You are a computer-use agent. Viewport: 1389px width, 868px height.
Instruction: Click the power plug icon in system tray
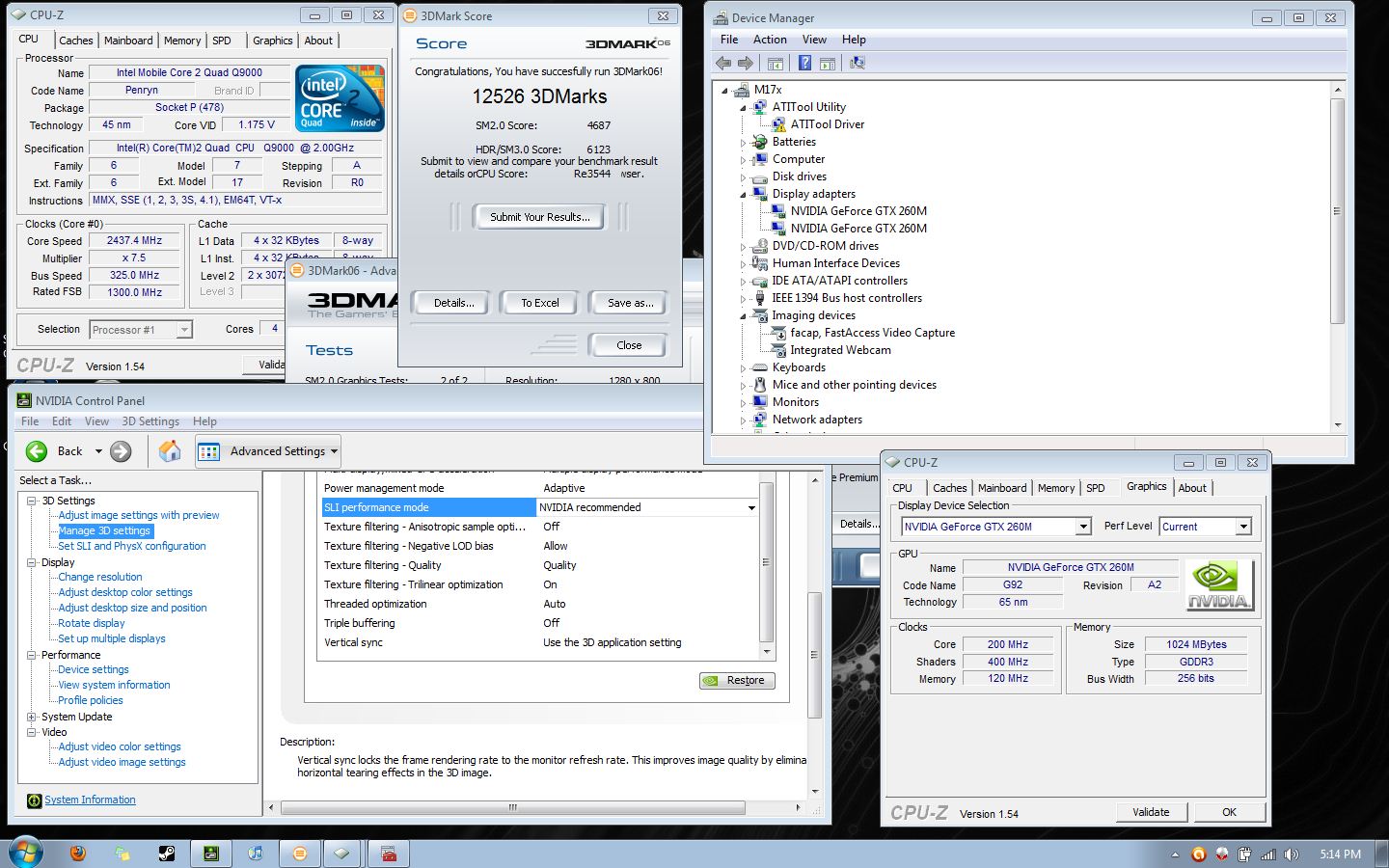[x=1245, y=854]
